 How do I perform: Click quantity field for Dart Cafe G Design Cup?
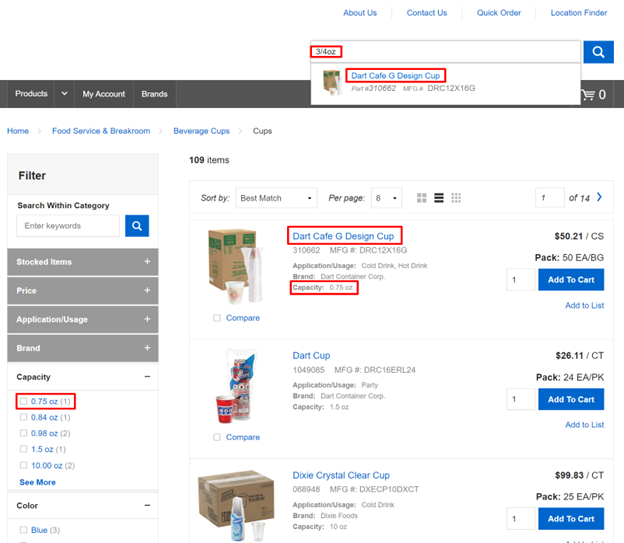click(521, 279)
